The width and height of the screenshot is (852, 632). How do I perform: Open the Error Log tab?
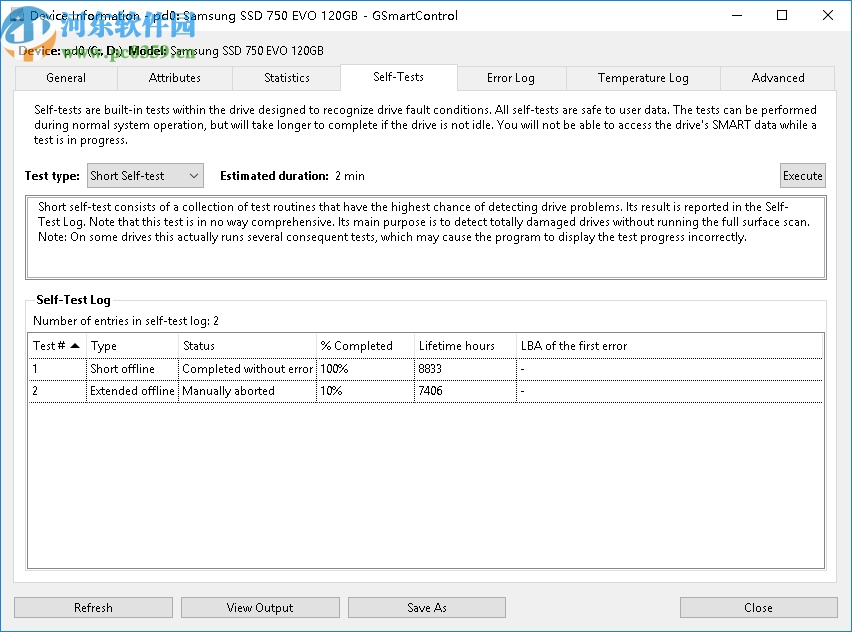click(x=511, y=78)
